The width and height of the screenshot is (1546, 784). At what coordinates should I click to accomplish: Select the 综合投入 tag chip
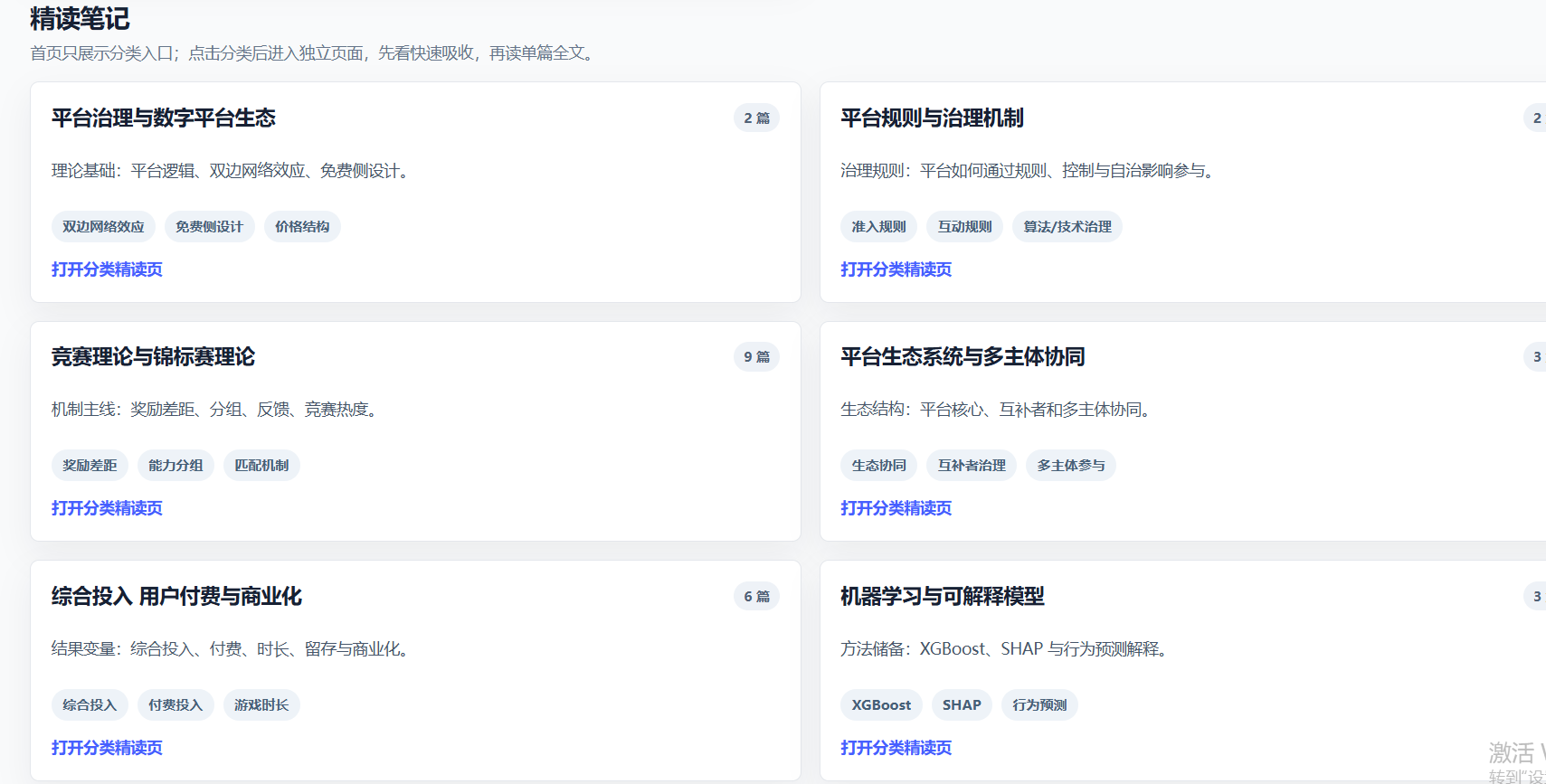coord(90,704)
